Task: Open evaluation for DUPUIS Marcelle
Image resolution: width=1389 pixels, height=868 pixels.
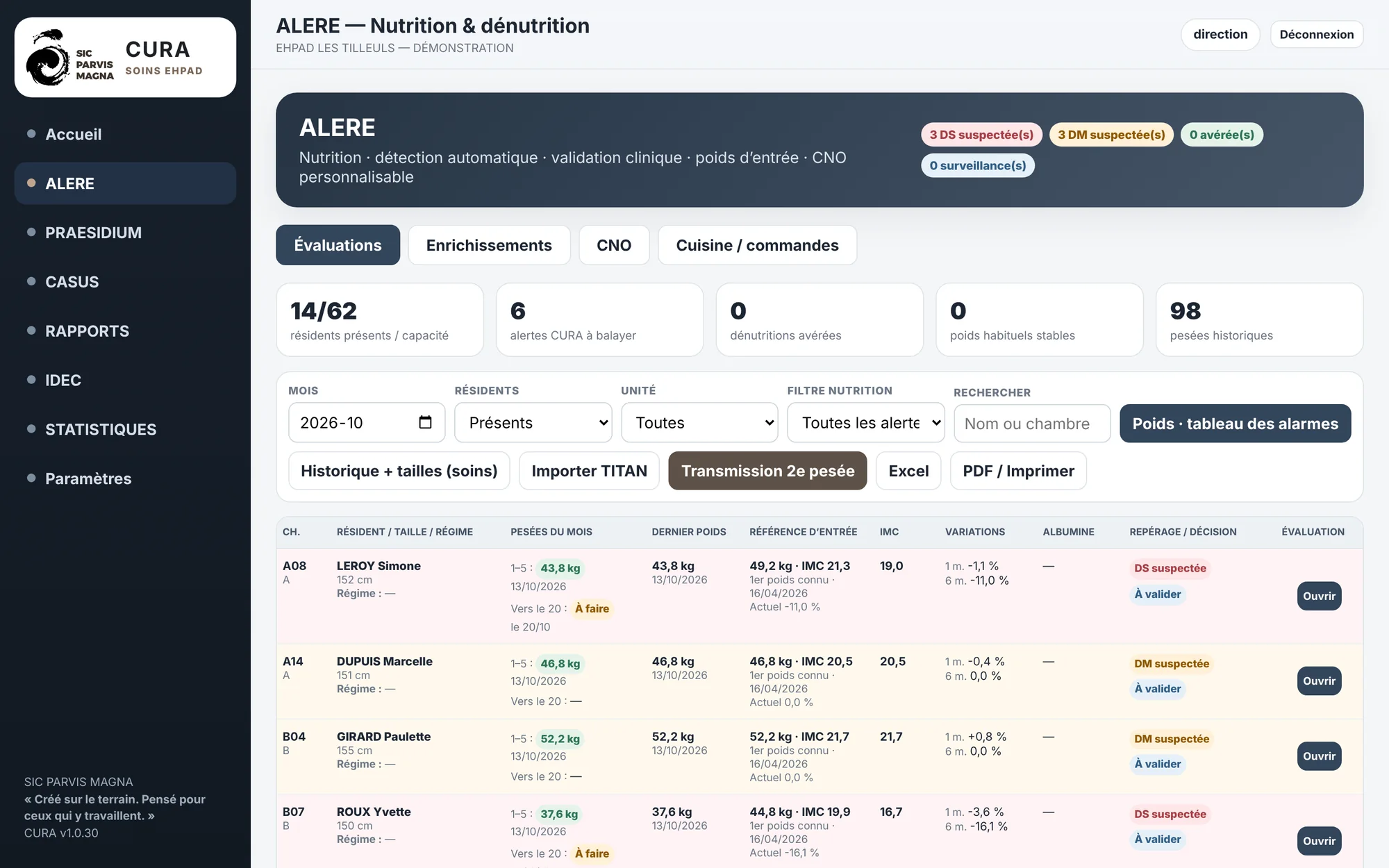Action: pos(1319,681)
